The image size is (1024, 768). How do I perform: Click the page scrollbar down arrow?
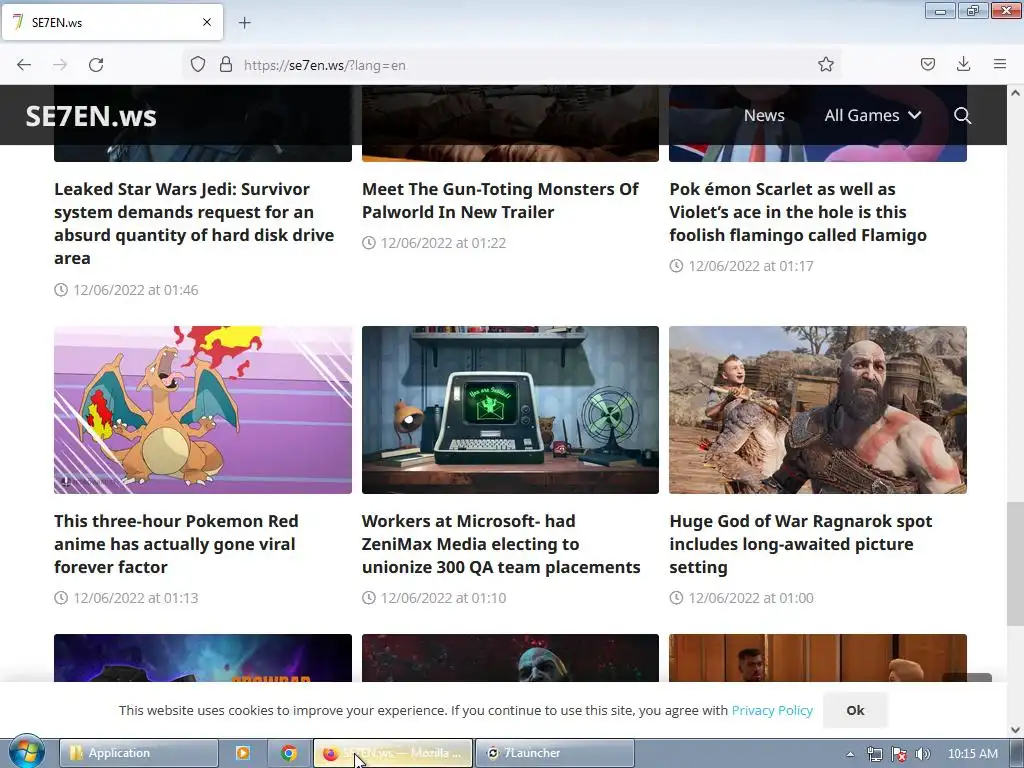coord(1015,730)
